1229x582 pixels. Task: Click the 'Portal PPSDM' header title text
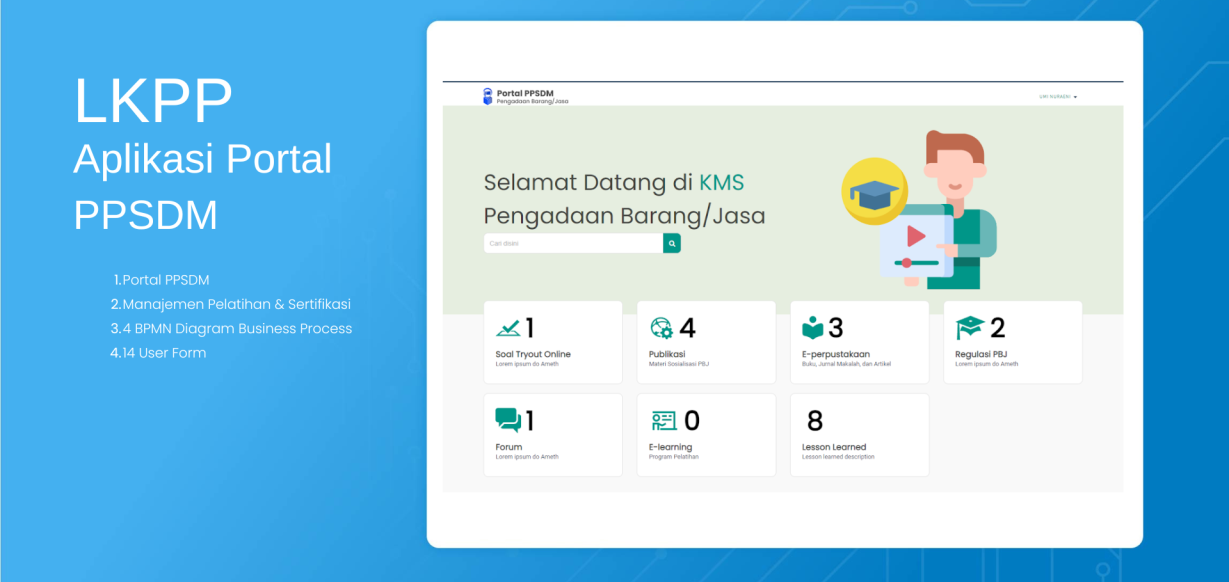pos(525,93)
